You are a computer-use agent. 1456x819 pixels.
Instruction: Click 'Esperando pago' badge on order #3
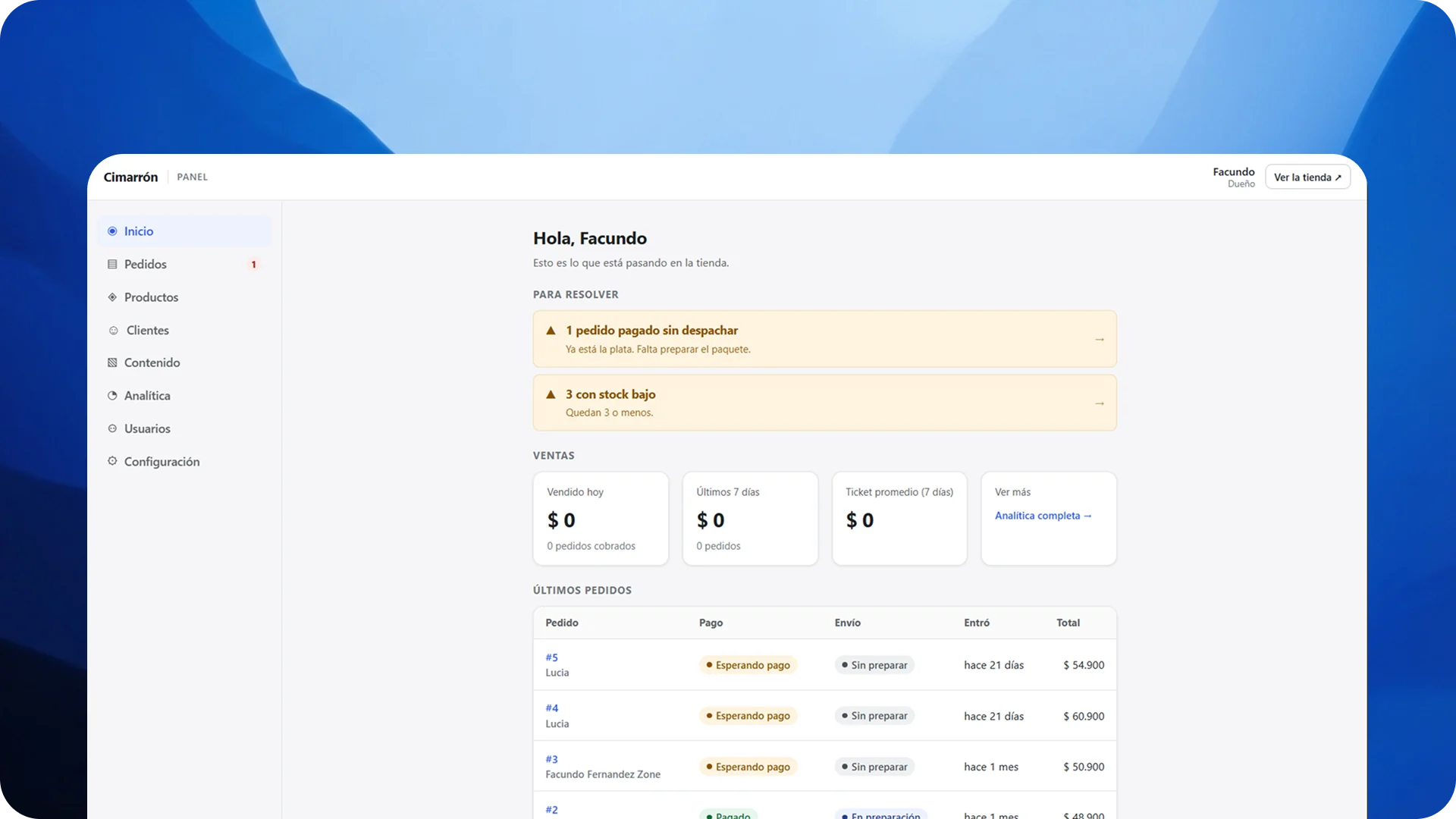pos(748,767)
